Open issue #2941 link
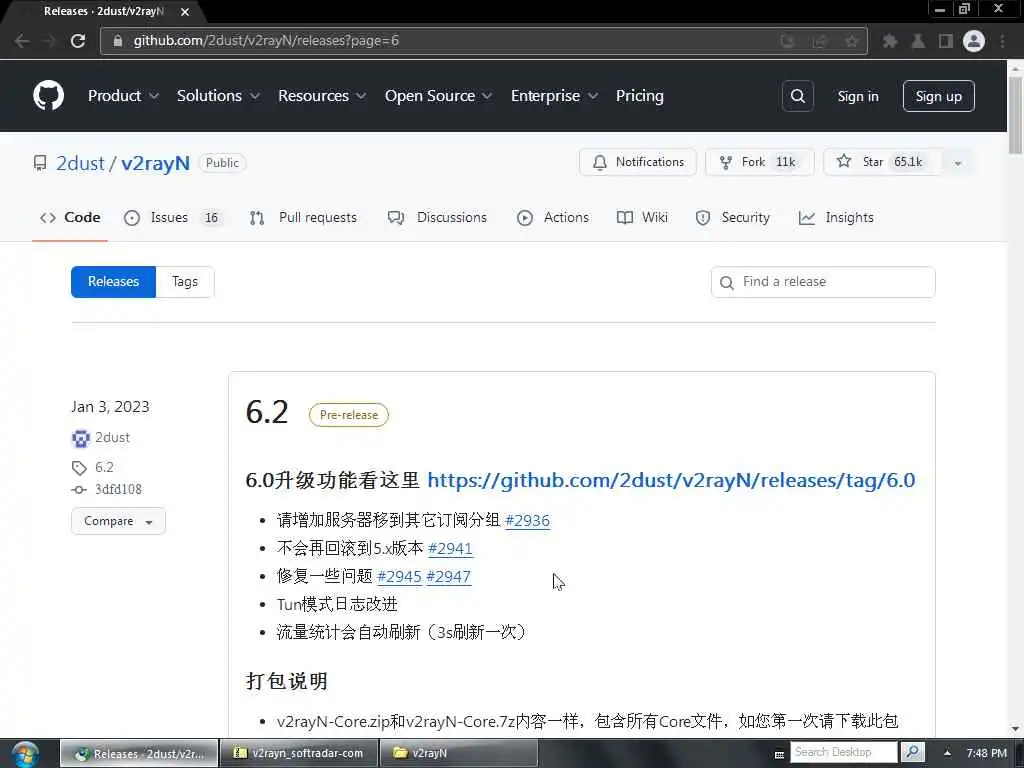Image resolution: width=1024 pixels, height=768 pixels. coord(450,549)
